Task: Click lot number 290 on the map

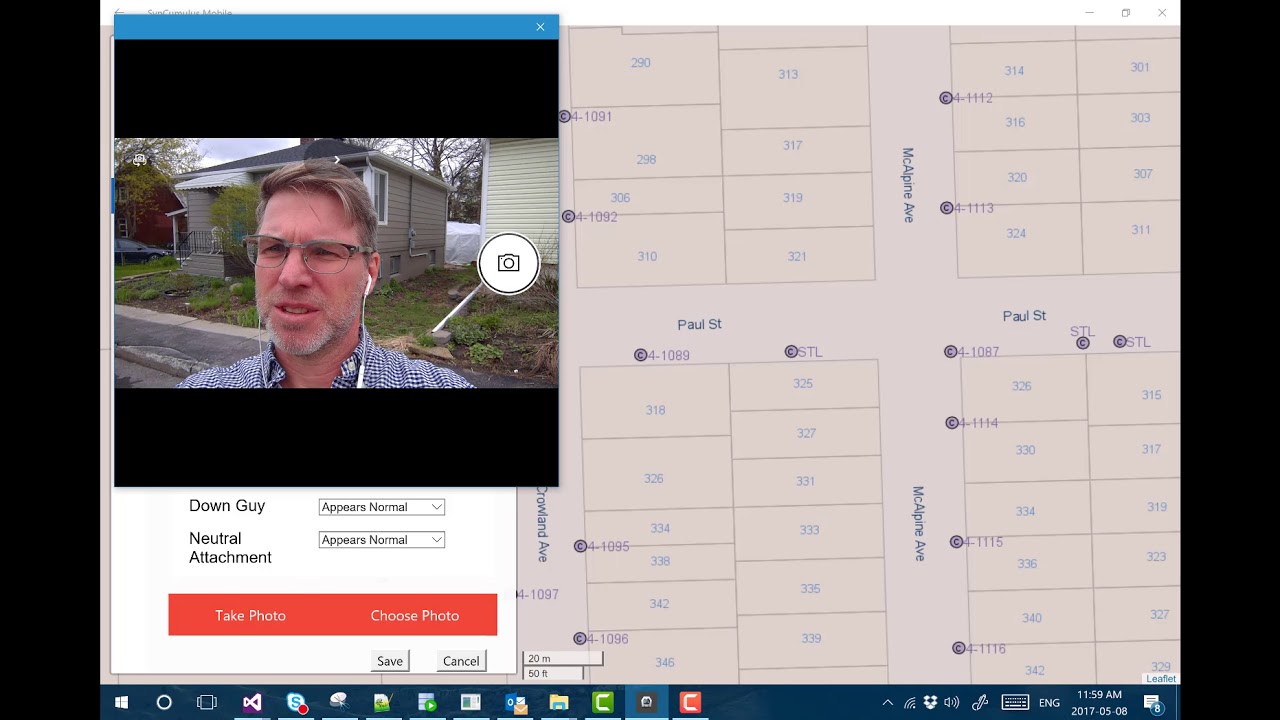Action: coord(641,63)
